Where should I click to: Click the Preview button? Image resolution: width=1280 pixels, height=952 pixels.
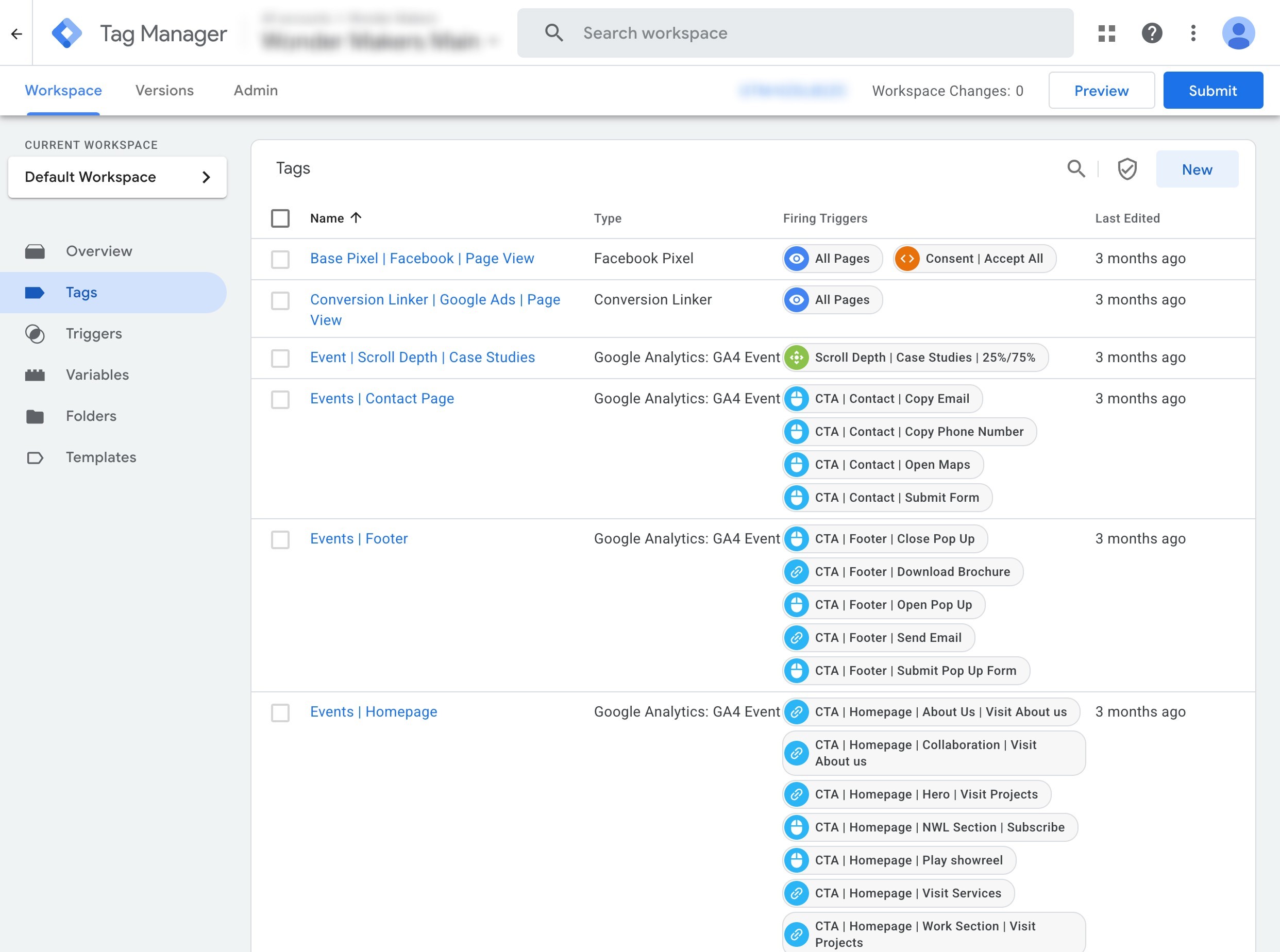pyautogui.click(x=1101, y=91)
